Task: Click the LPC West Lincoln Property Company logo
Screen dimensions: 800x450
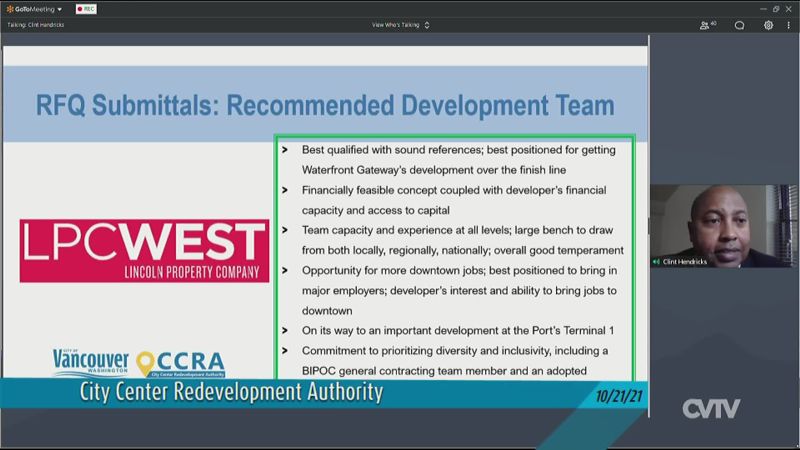Action: click(144, 250)
